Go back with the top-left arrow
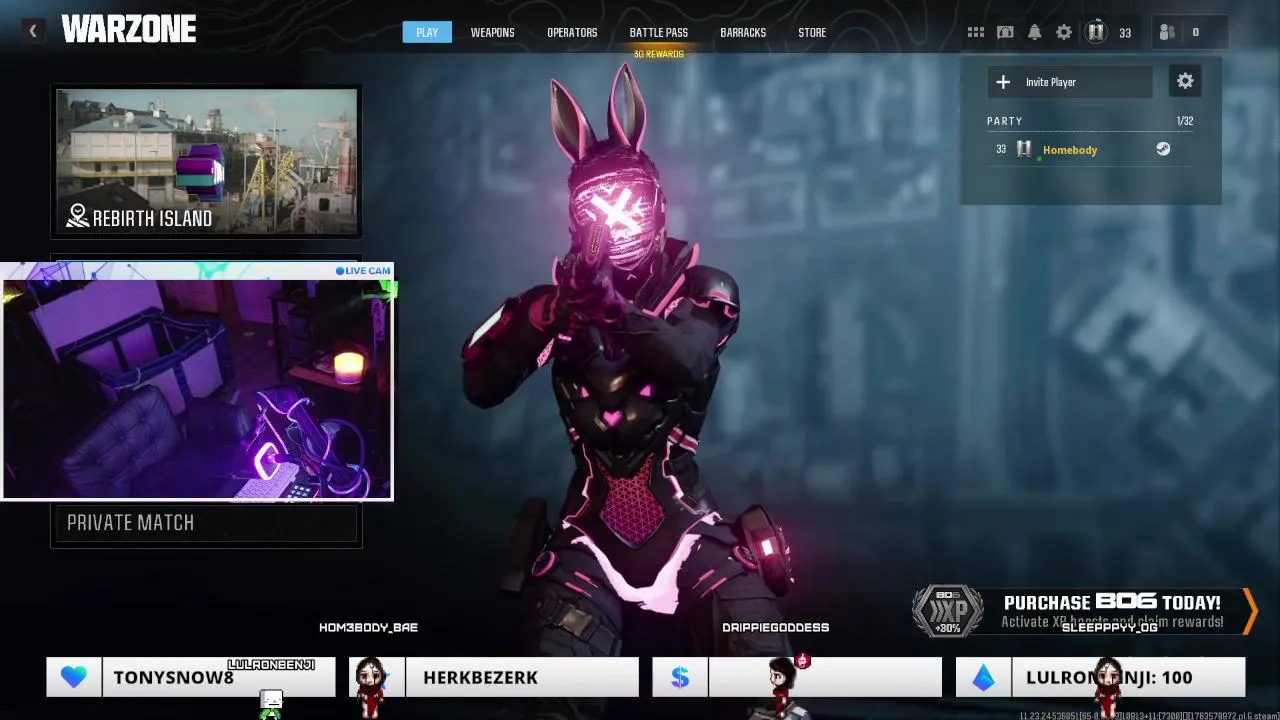 click(x=32, y=32)
